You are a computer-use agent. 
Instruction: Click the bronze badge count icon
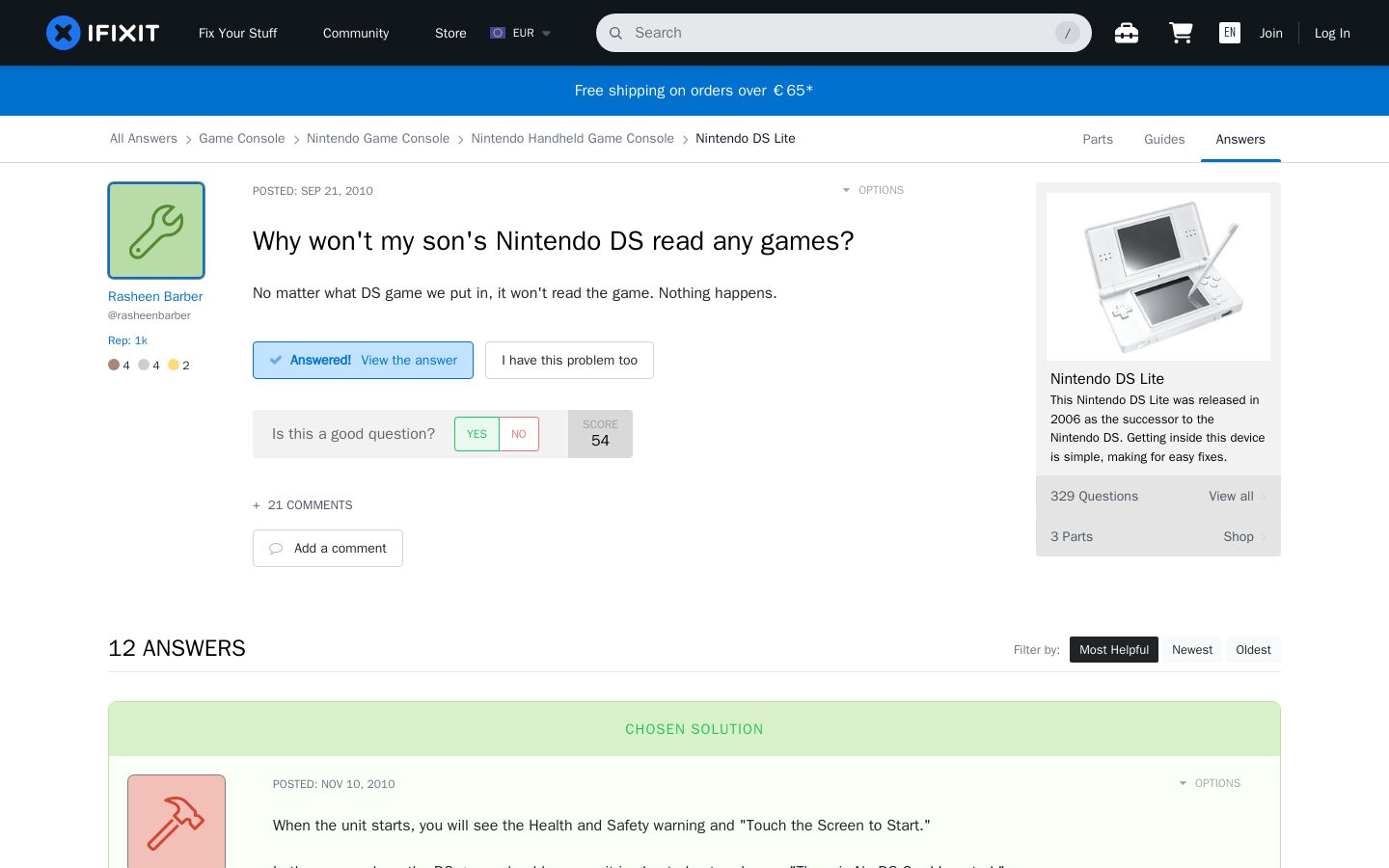coord(114,365)
